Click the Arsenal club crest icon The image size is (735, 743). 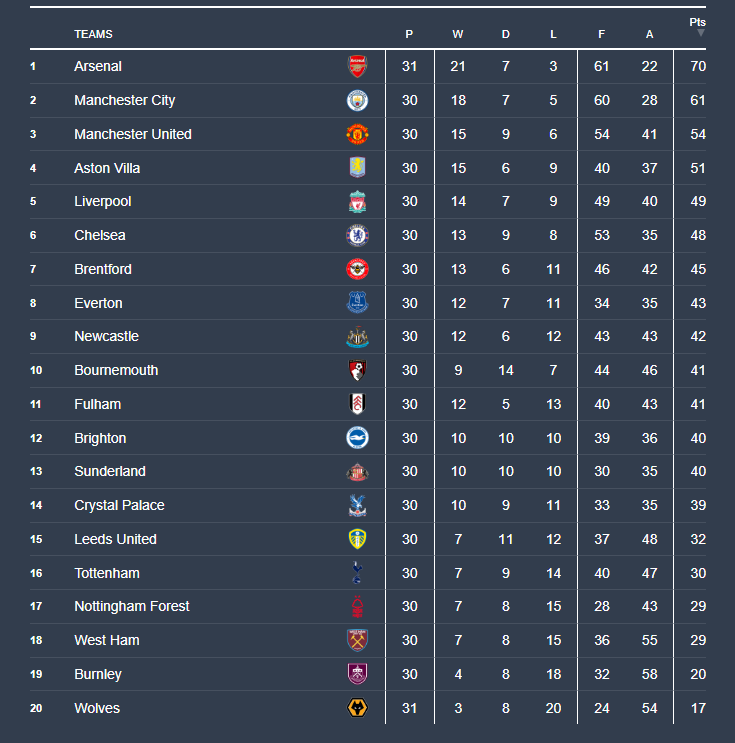coord(357,67)
